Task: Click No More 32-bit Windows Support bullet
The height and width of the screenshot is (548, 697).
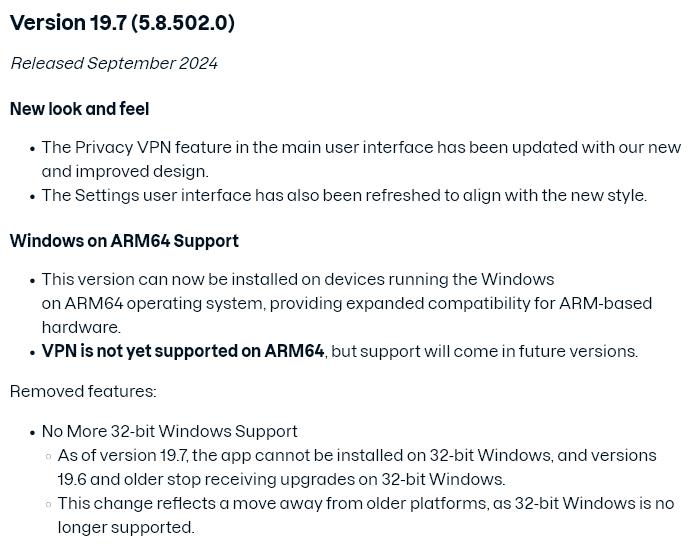Action: tap(169, 431)
